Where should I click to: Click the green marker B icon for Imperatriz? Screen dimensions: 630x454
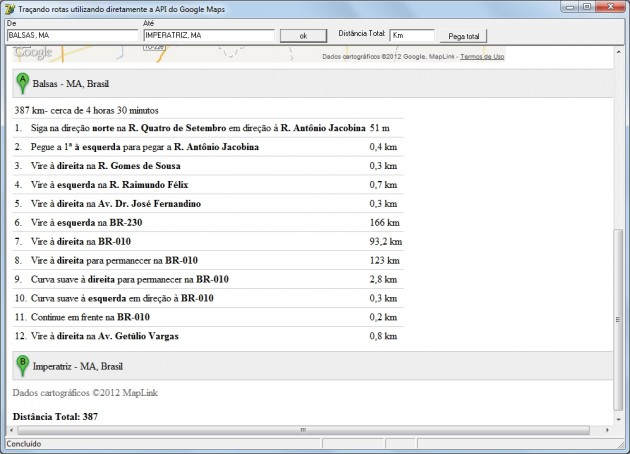coord(22,366)
